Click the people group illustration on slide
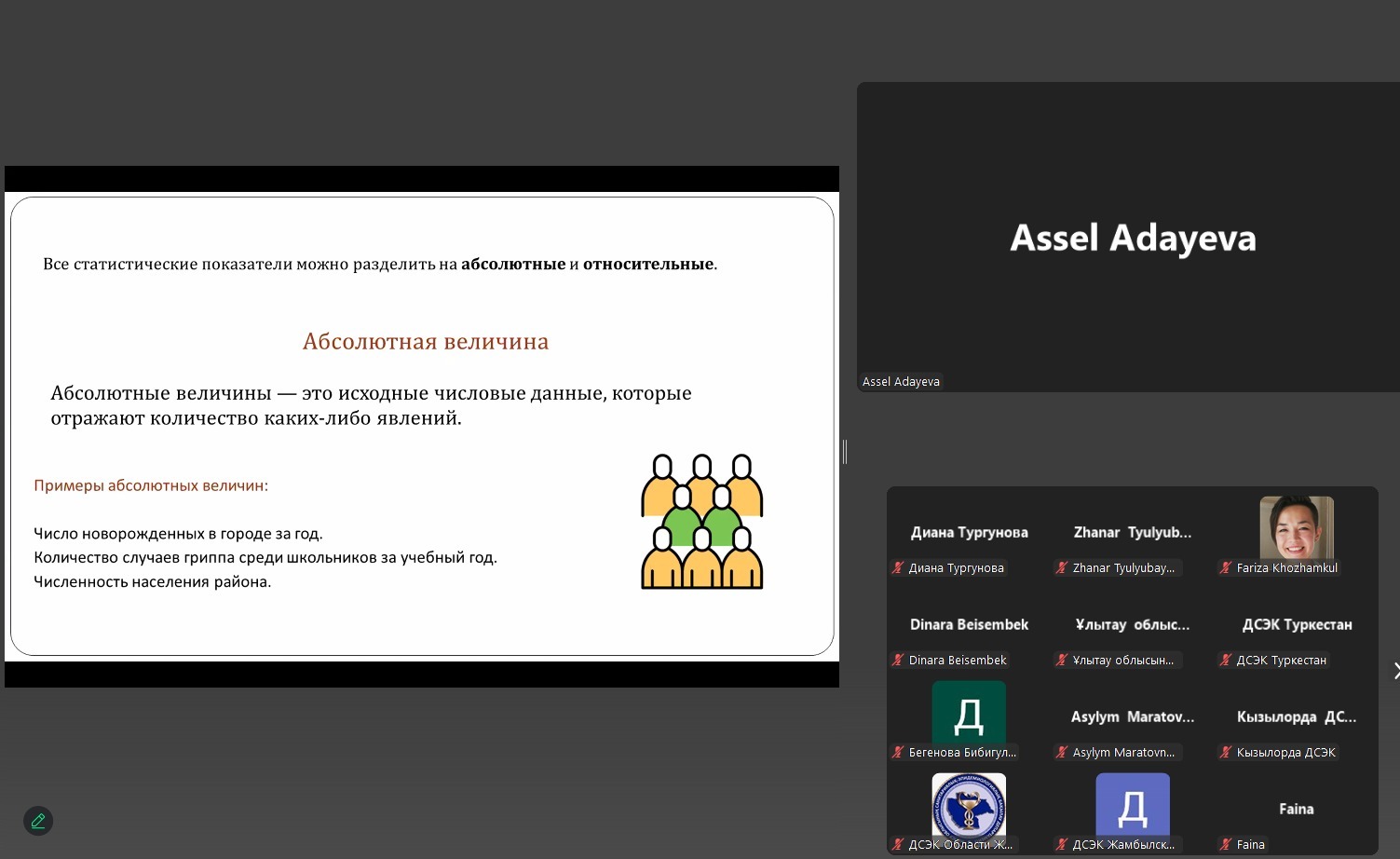 pyautogui.click(x=701, y=522)
